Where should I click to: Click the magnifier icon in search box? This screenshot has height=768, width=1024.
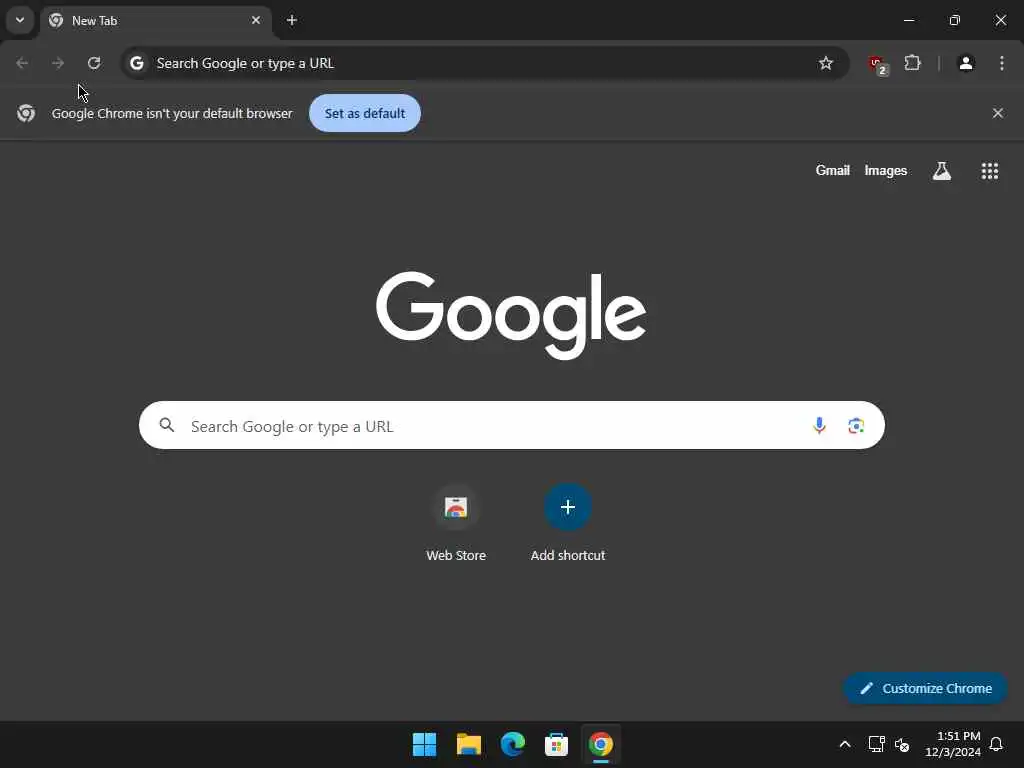pyautogui.click(x=167, y=425)
